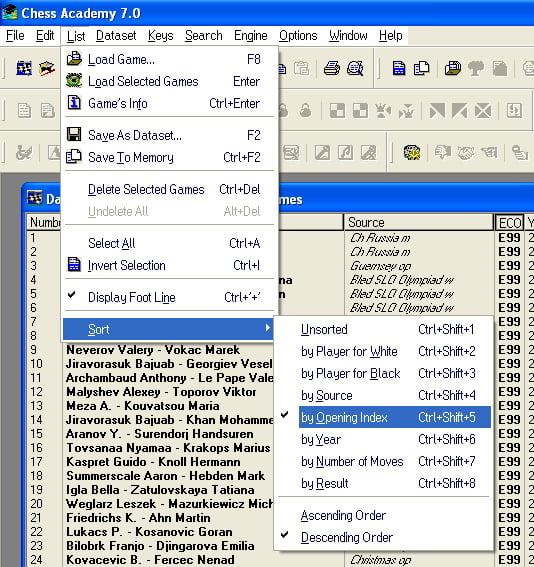The image size is (534, 567).
Task: Click game number 5 in the list
Action: coord(33,293)
